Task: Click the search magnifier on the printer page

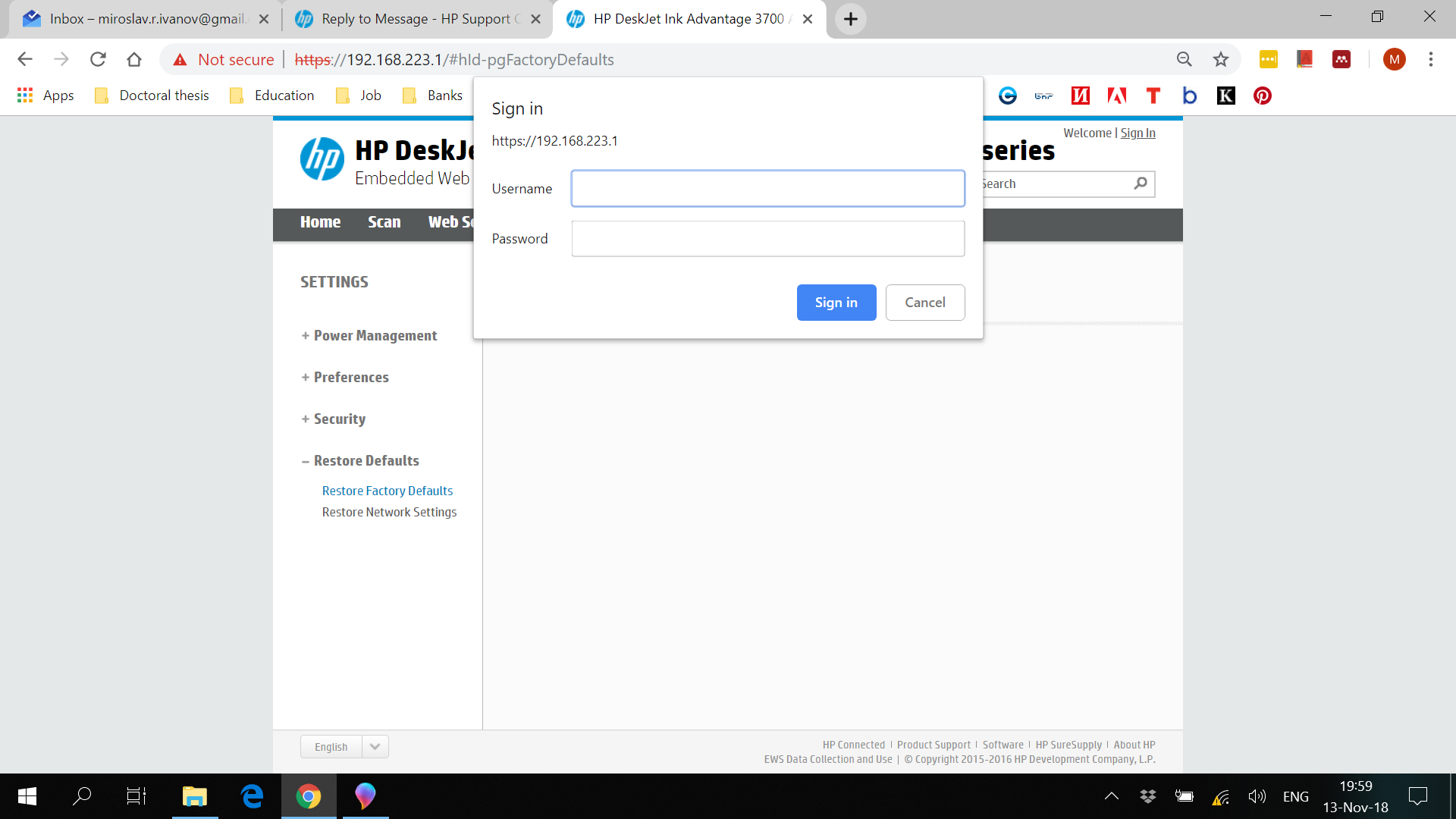Action: tap(1141, 184)
